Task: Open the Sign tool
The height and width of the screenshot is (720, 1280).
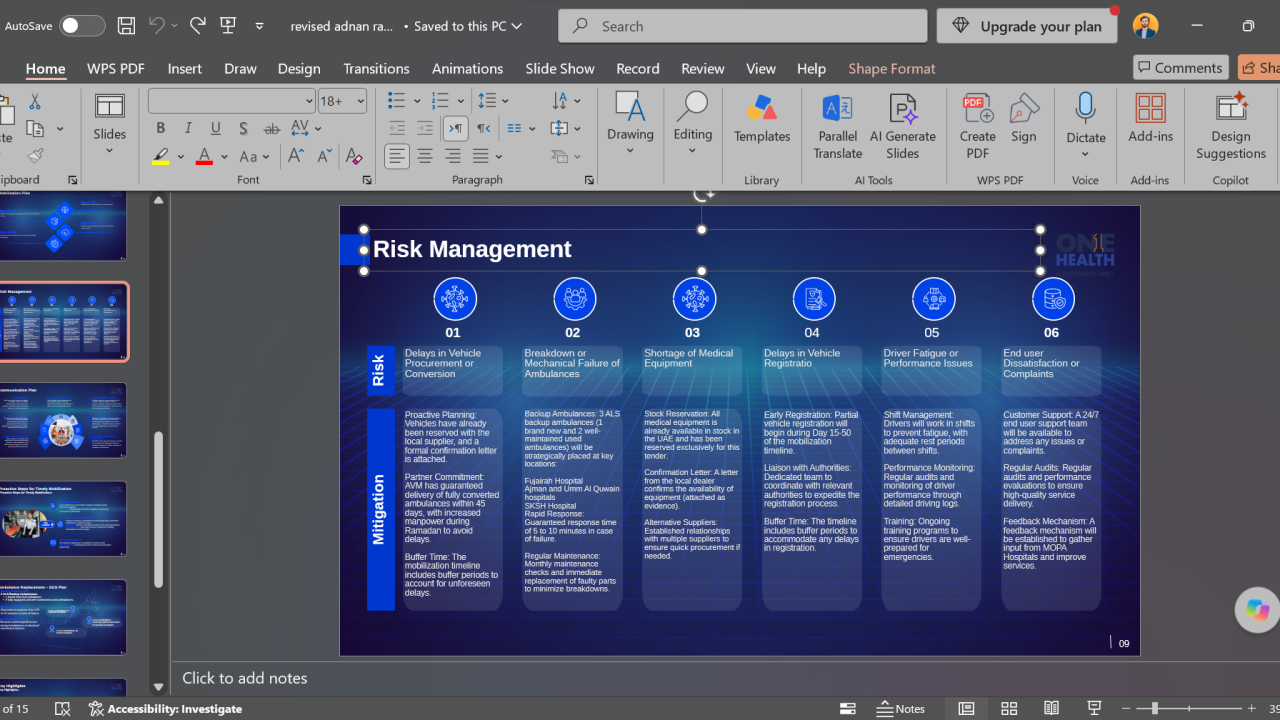Action: point(1024,119)
